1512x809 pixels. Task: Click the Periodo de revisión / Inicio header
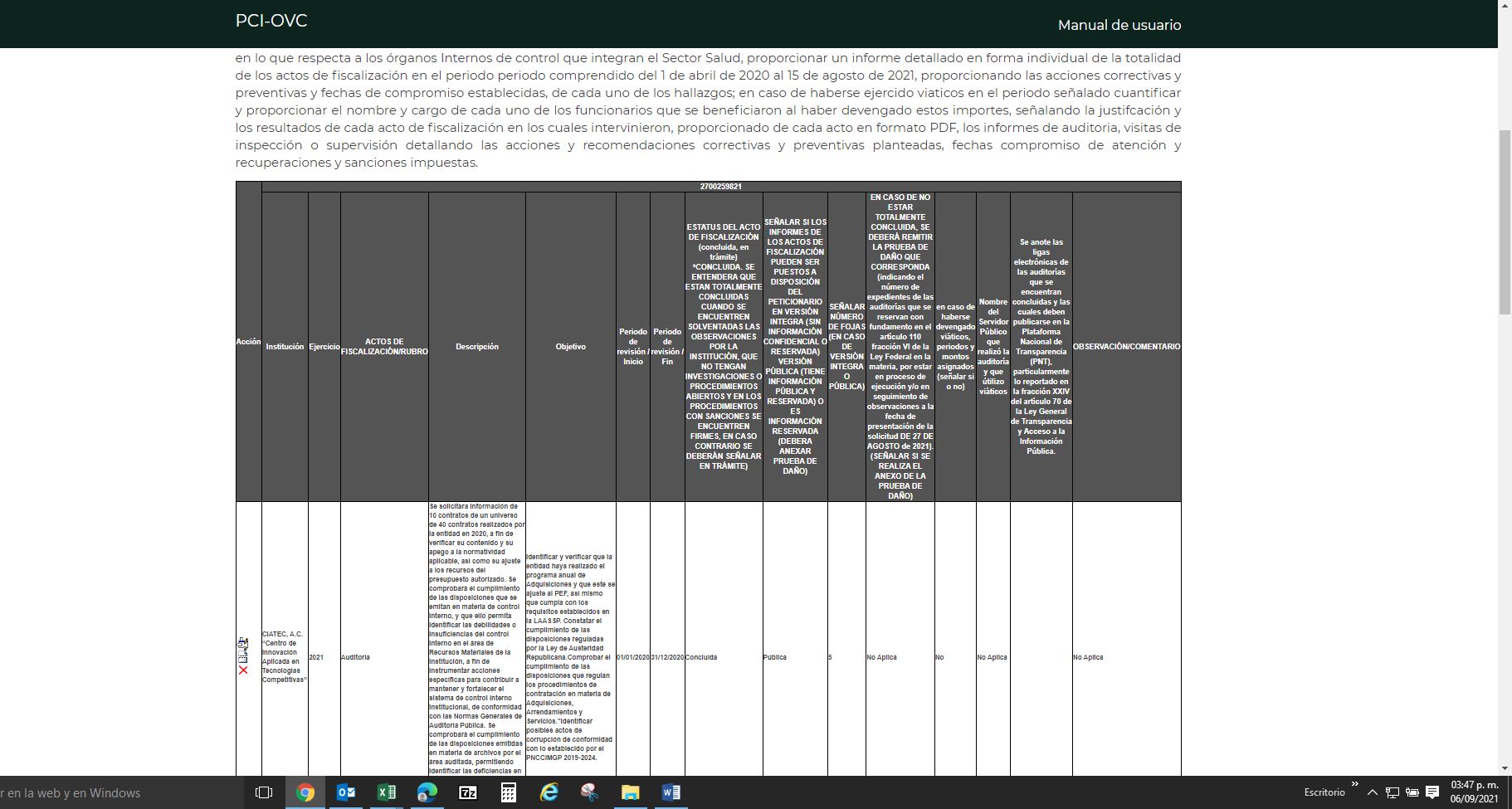(x=633, y=347)
